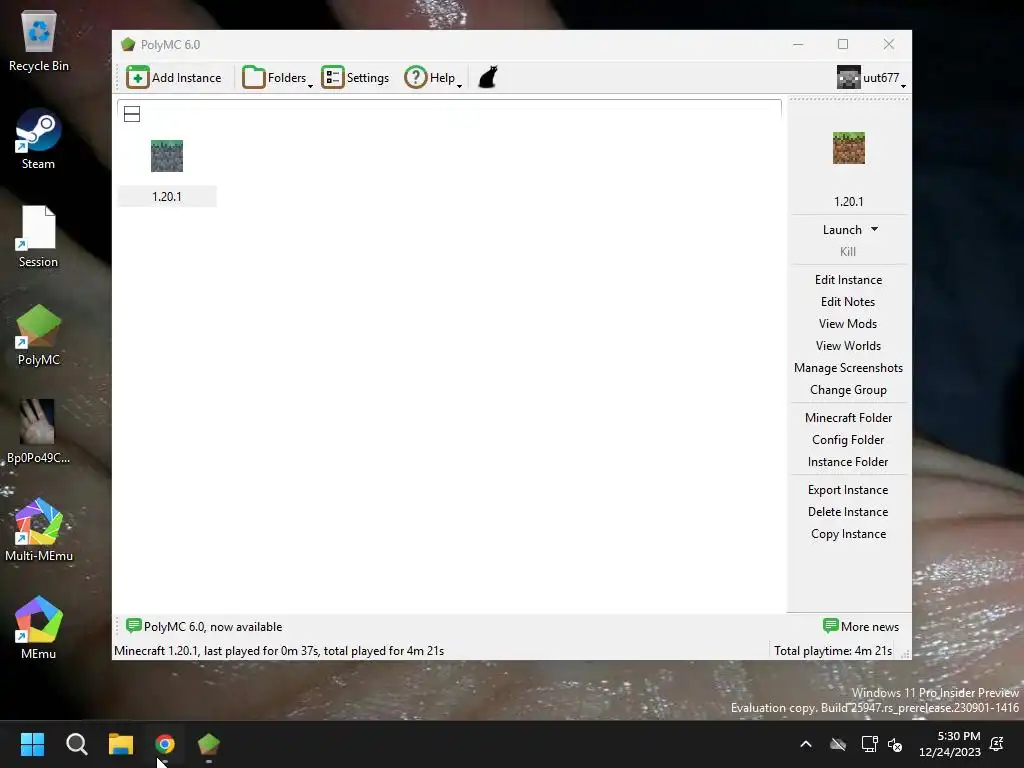Open PolyMC desktop shortcut
The image size is (1024, 768).
pyautogui.click(x=39, y=335)
